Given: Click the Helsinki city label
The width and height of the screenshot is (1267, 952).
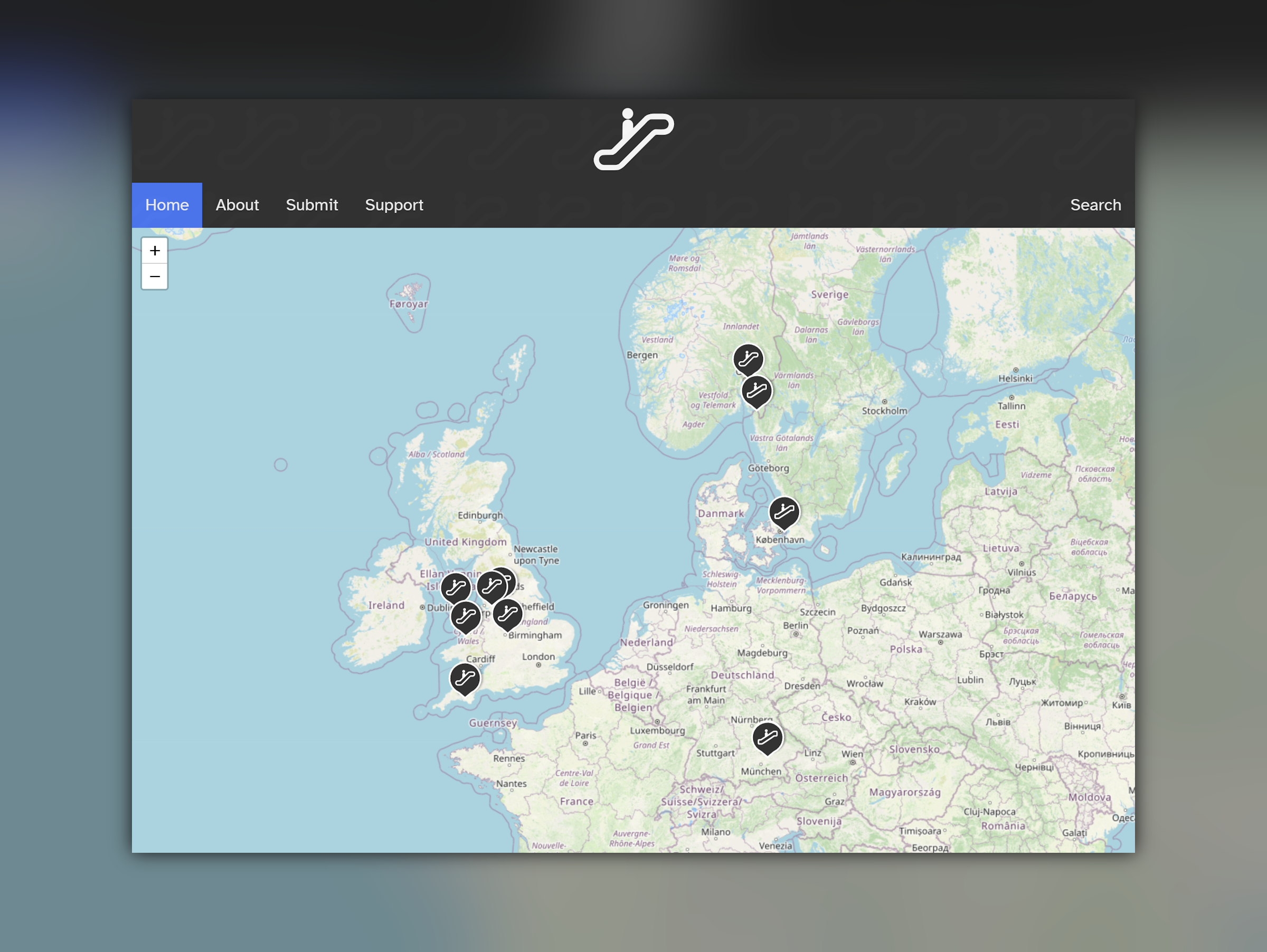Looking at the screenshot, I should [x=1015, y=378].
